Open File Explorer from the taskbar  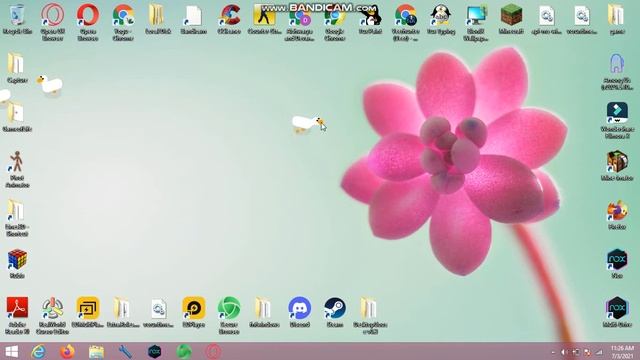pos(96,351)
